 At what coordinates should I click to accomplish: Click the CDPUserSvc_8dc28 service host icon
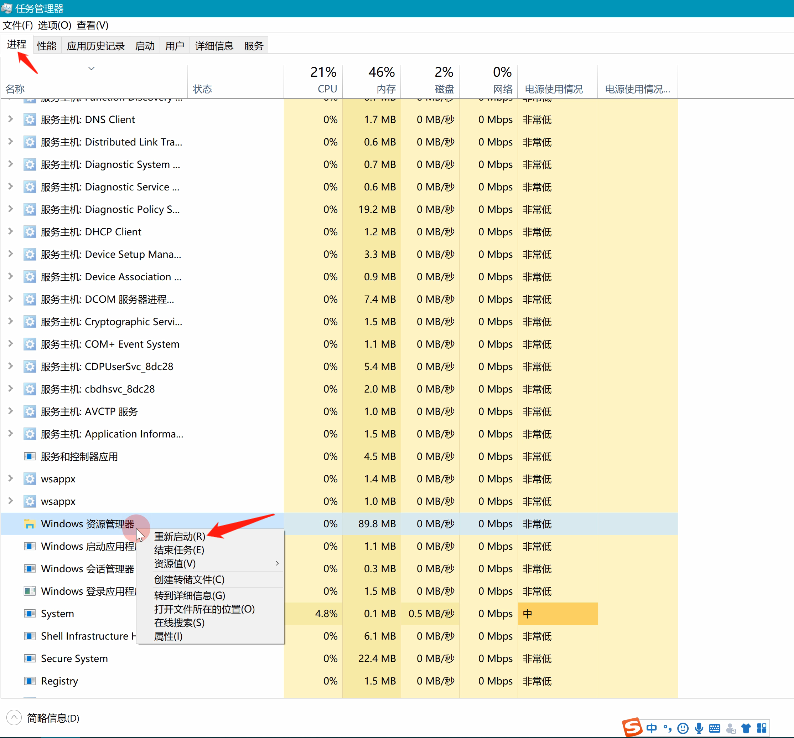click(30, 366)
